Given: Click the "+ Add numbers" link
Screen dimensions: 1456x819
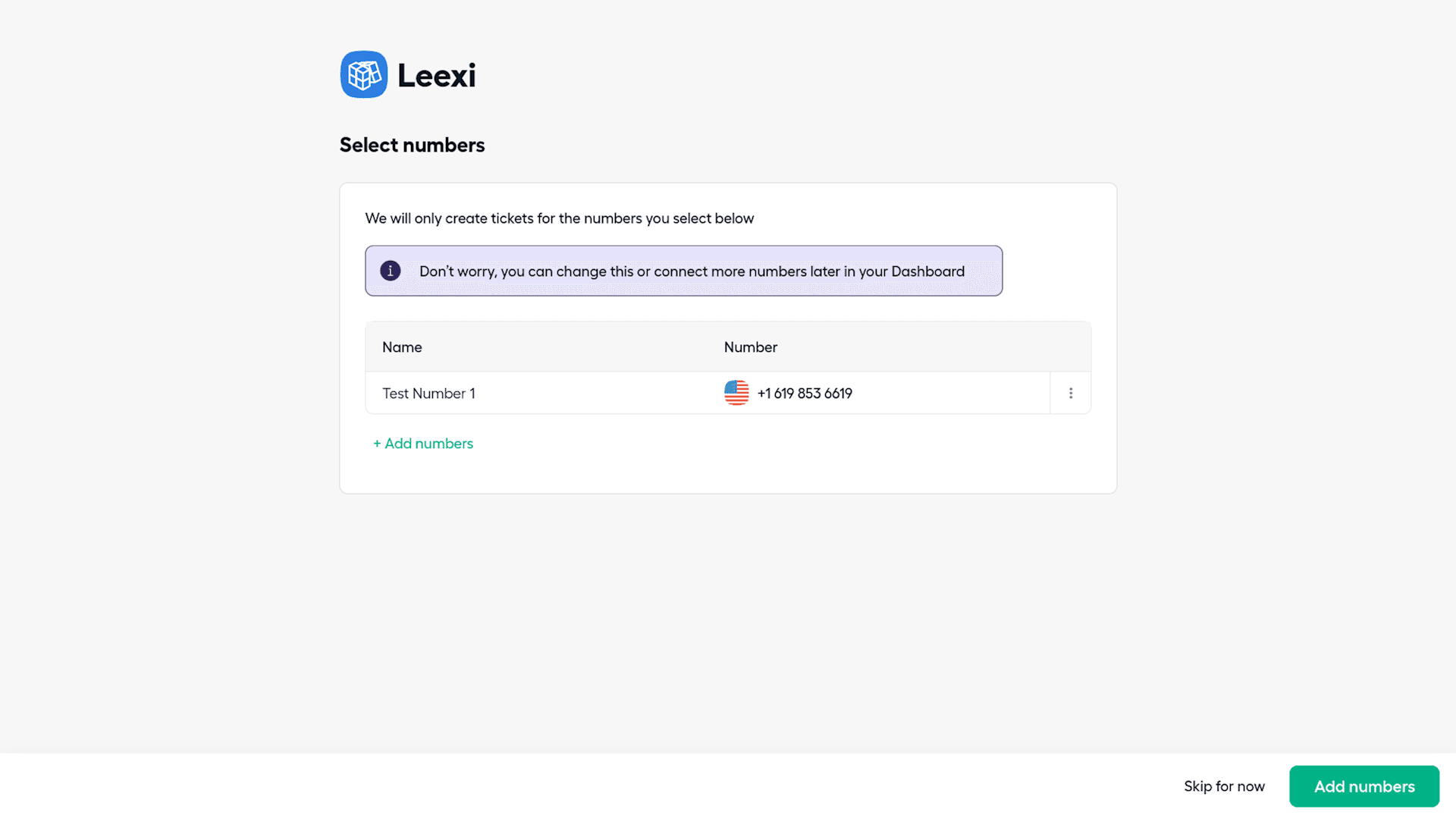Looking at the screenshot, I should pyautogui.click(x=423, y=444).
